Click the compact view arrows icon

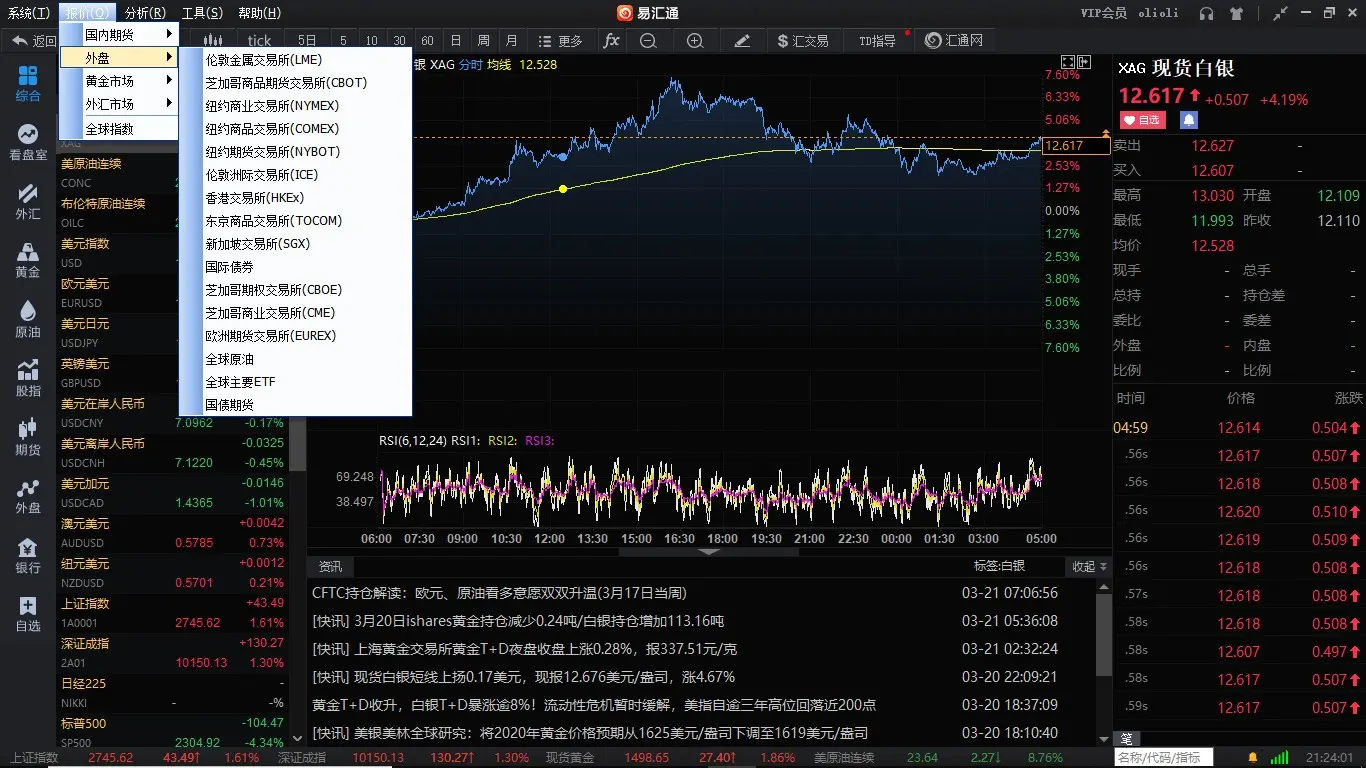1278,13
